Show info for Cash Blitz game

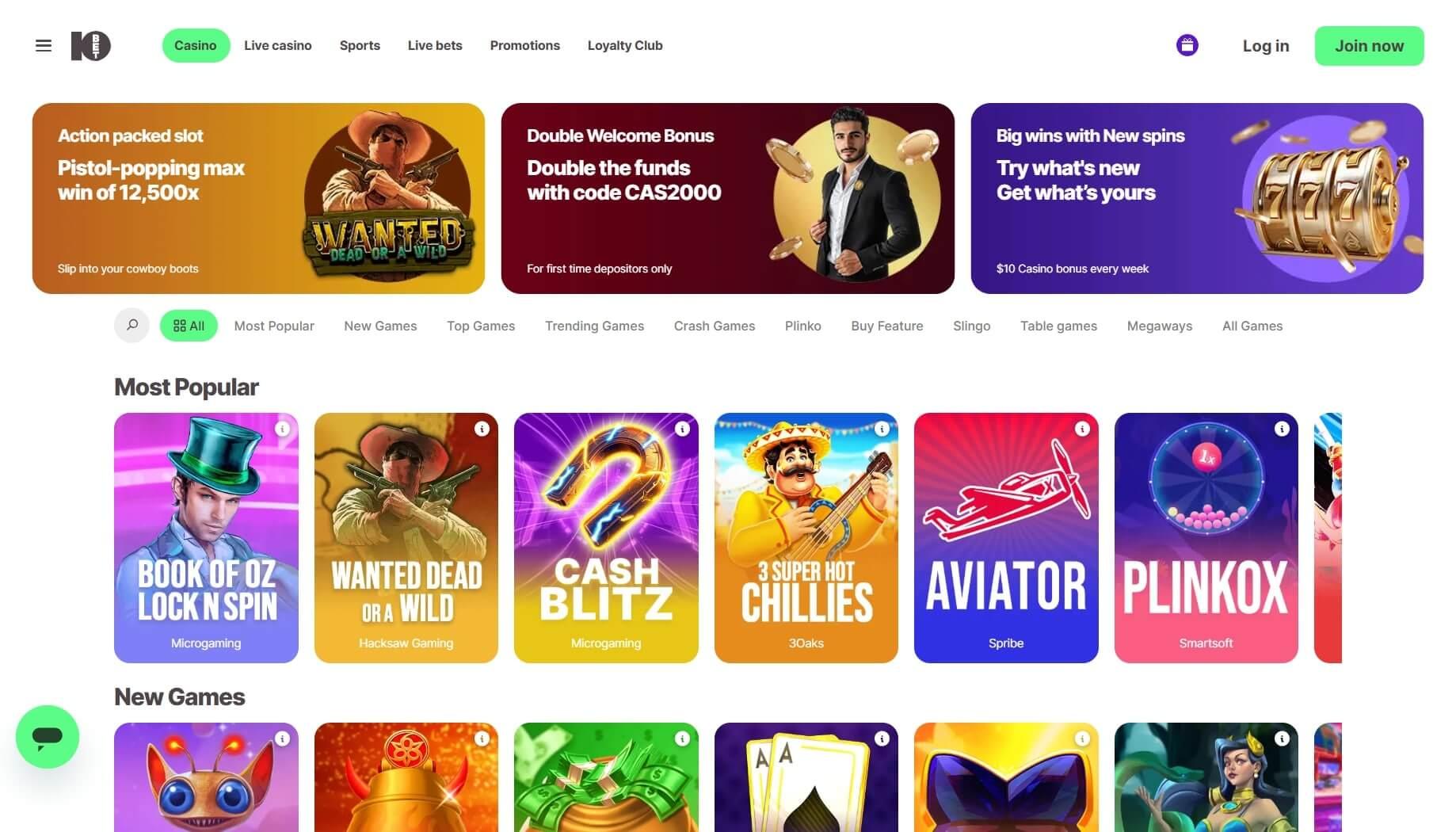point(682,429)
